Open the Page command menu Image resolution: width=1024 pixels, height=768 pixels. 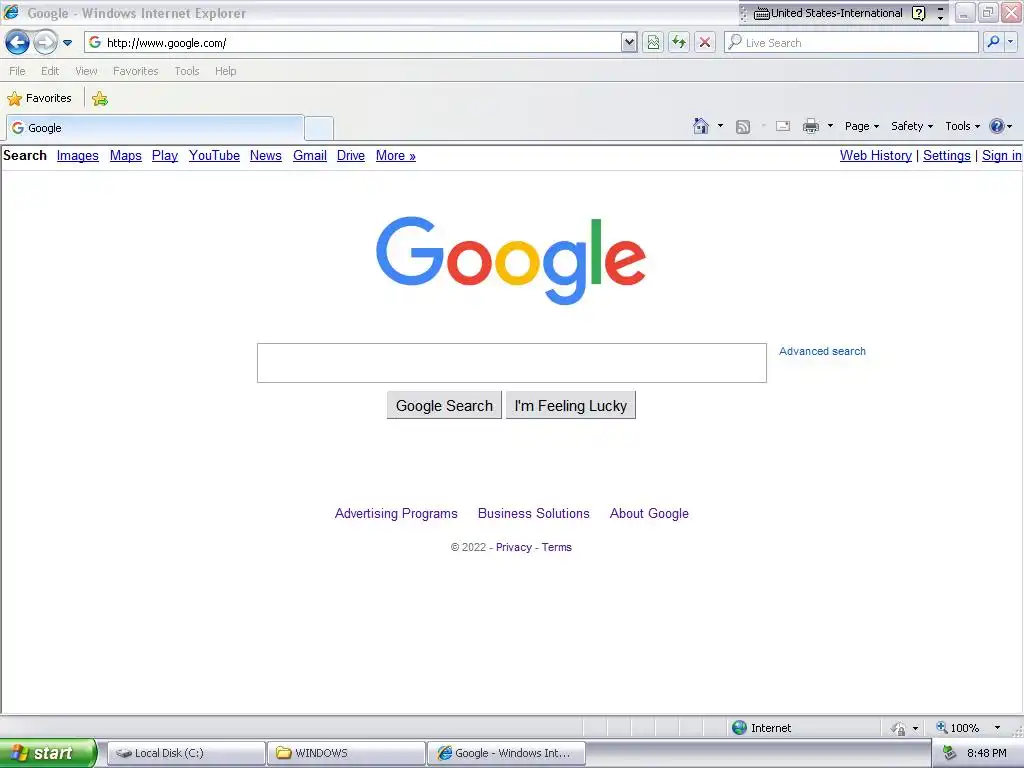pyautogui.click(x=861, y=126)
